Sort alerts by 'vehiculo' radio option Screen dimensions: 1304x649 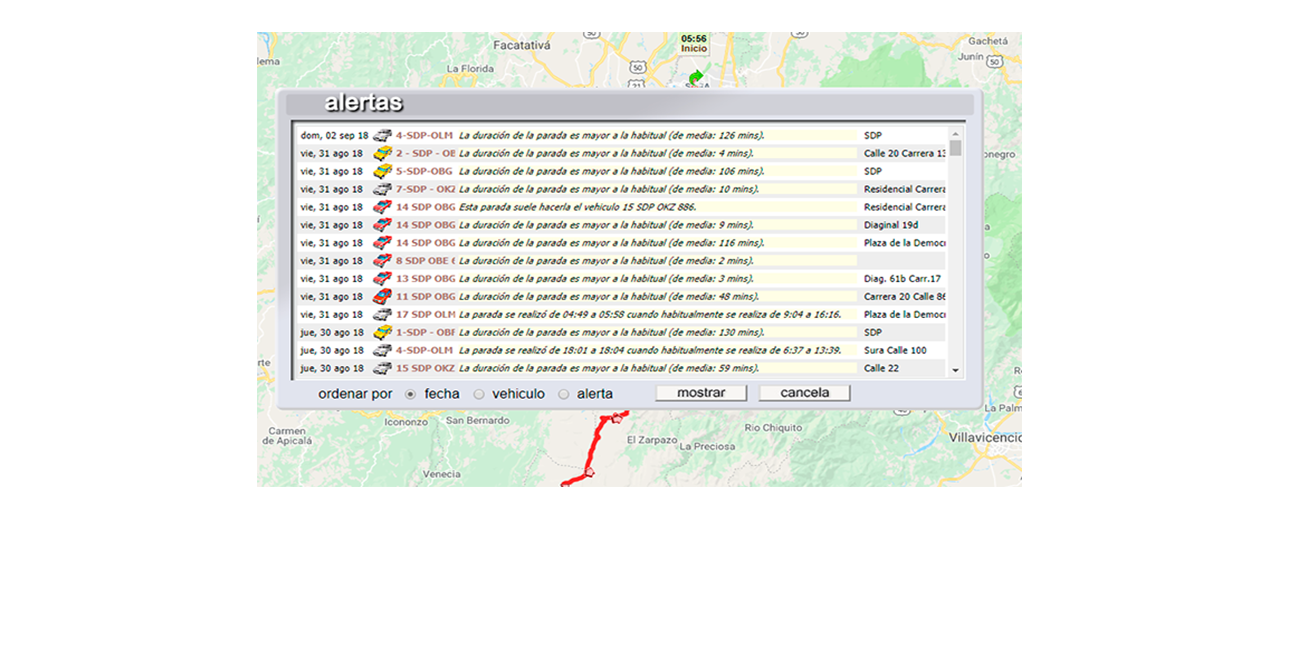coord(478,394)
